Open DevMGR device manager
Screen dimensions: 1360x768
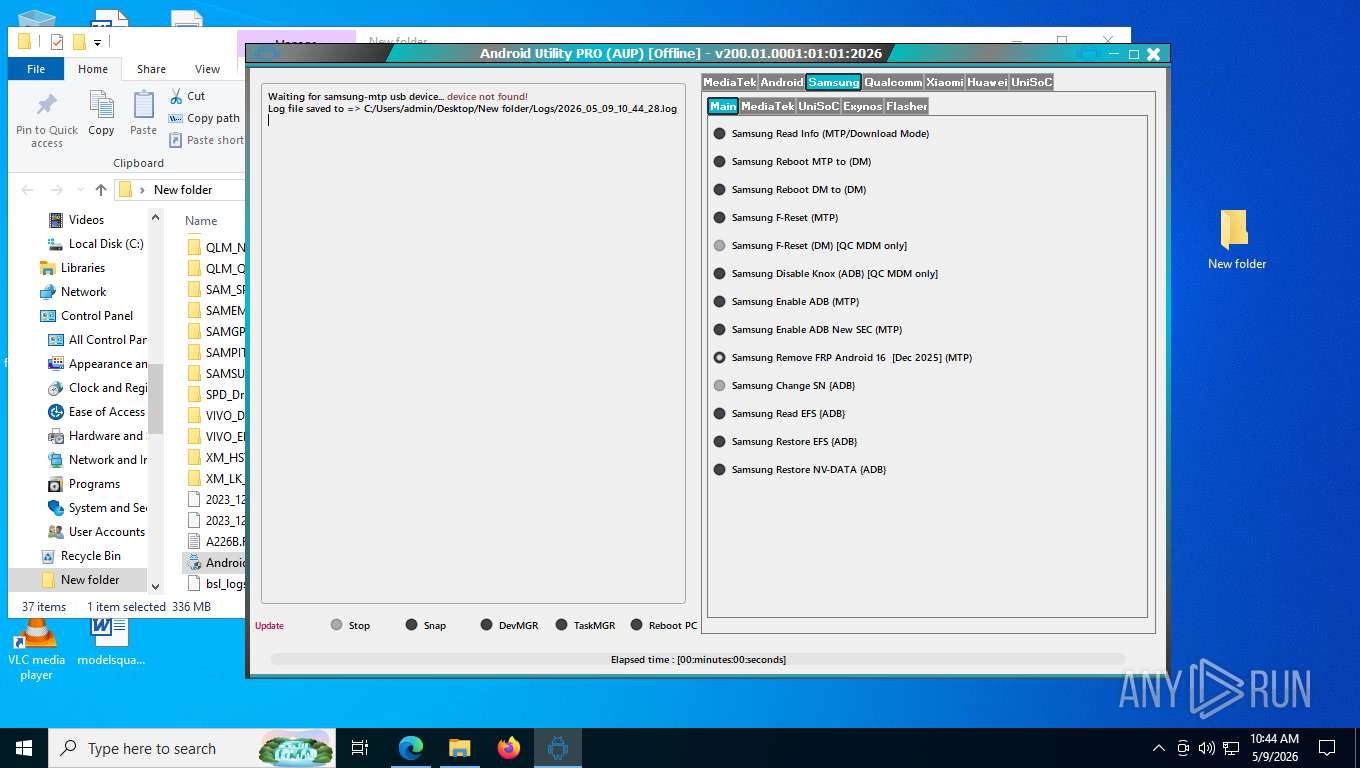(509, 625)
